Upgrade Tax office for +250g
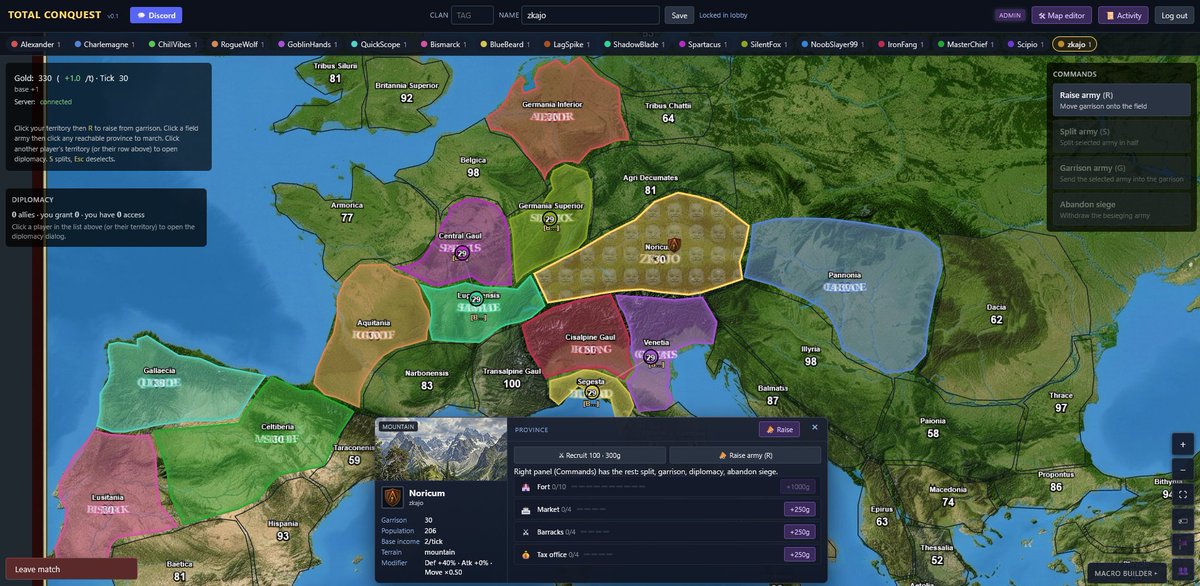The height and width of the screenshot is (586, 1200). coord(800,555)
